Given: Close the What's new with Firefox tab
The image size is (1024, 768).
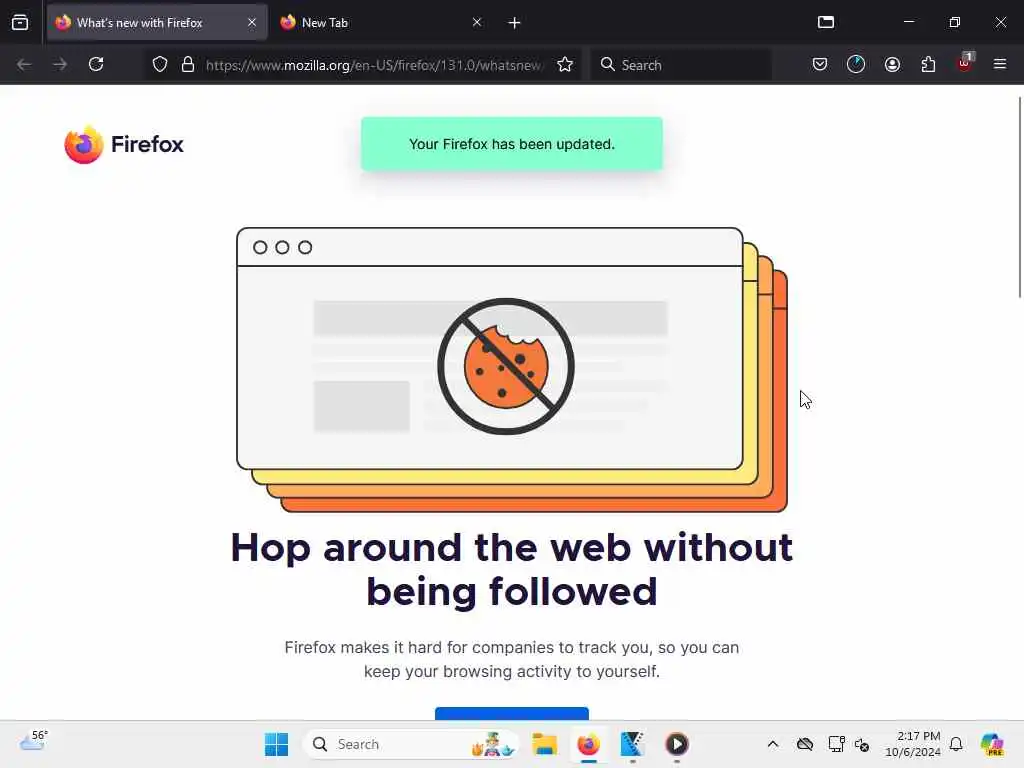Looking at the screenshot, I should point(252,23).
